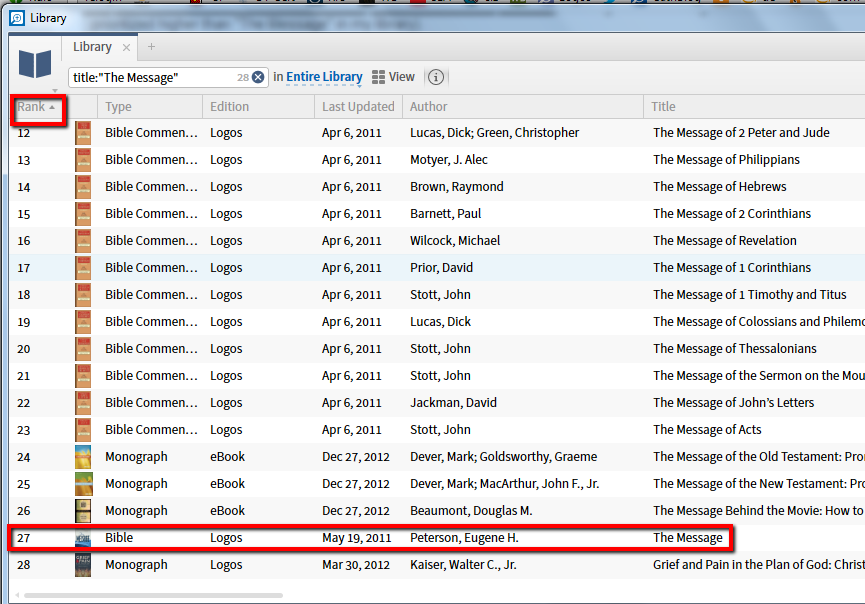This screenshot has height=604, width=865.
Task: Open Grief and Pain in the Plan of God
Action: coord(759,565)
